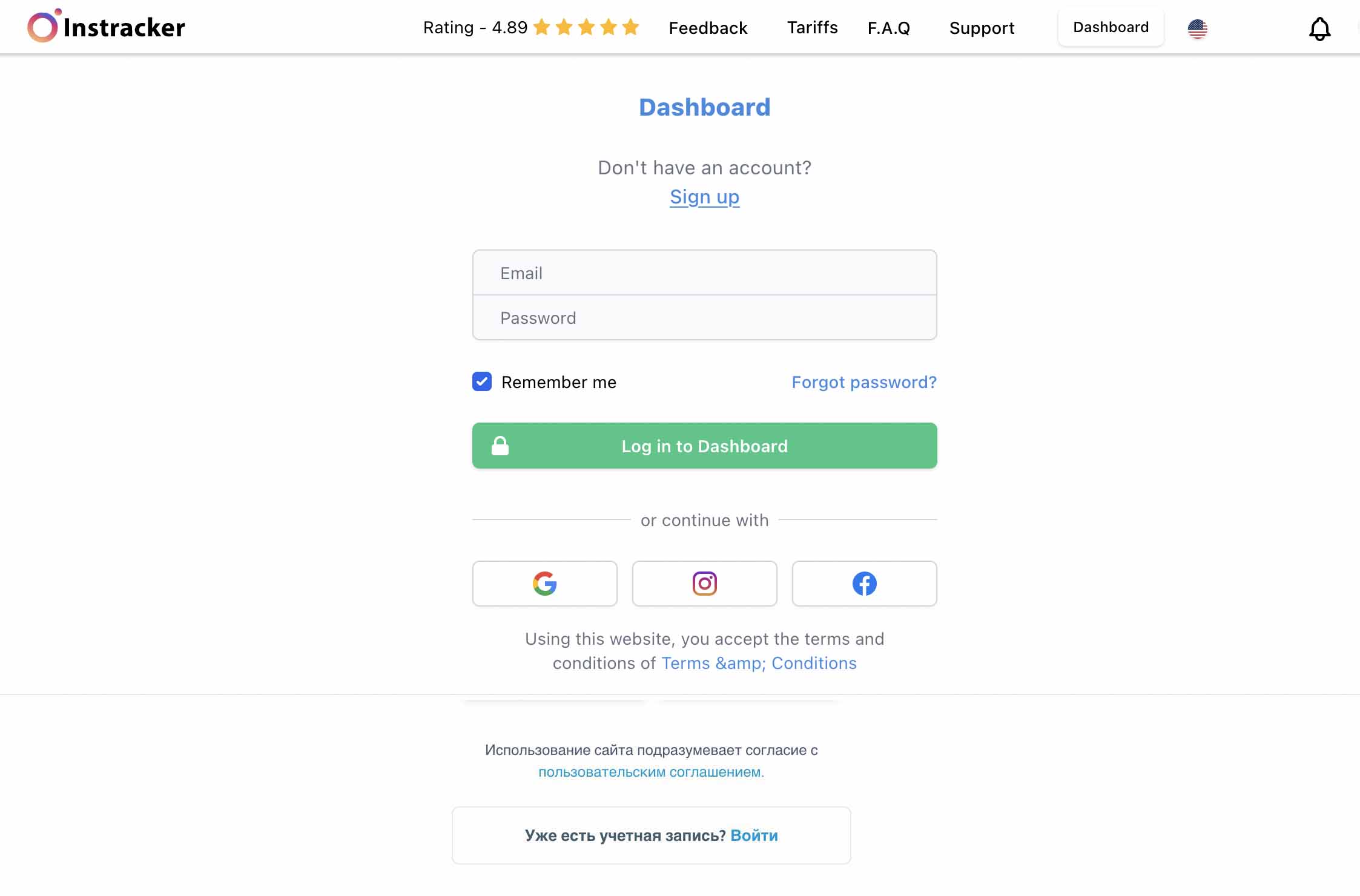Click the Email input field
This screenshot has height=896, width=1360.
coord(704,272)
